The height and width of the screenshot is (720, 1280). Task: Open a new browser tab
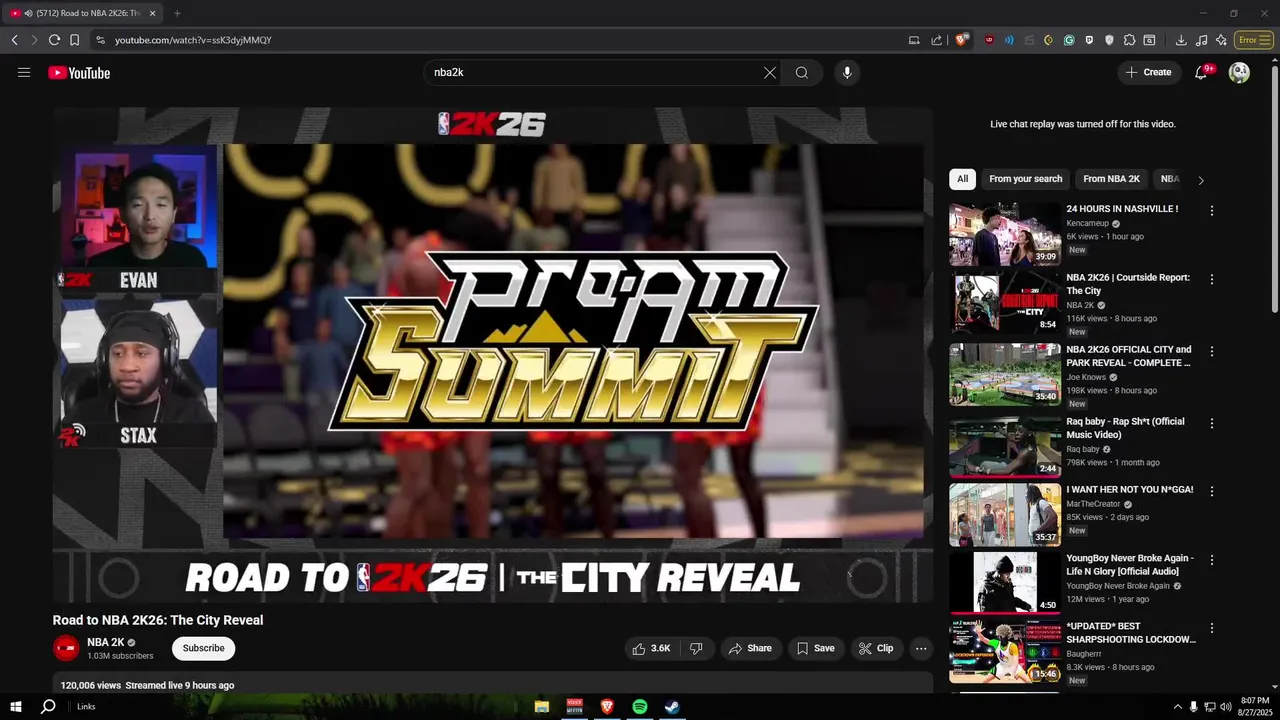point(177,13)
